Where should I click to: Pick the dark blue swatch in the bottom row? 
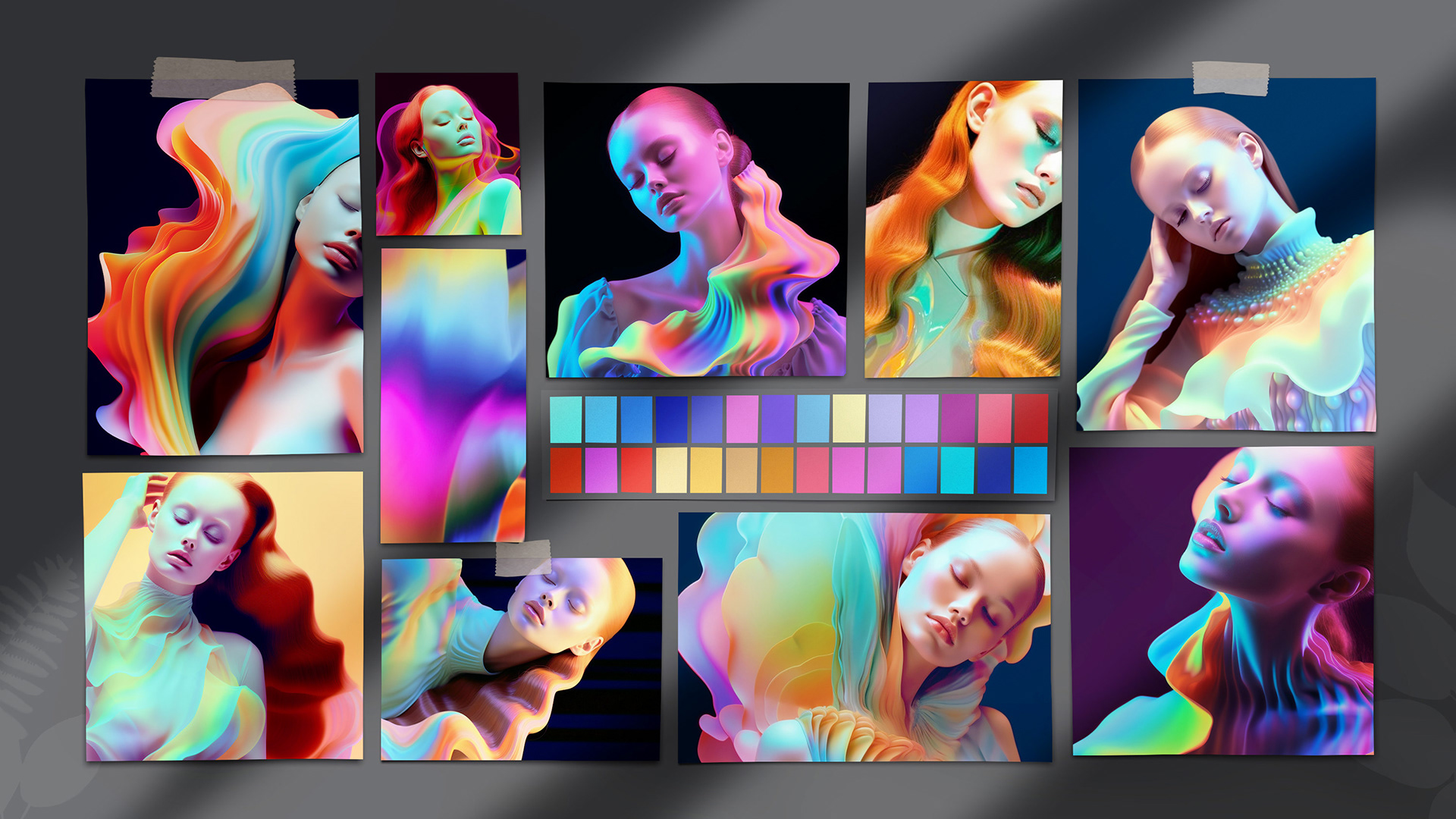coord(993,470)
